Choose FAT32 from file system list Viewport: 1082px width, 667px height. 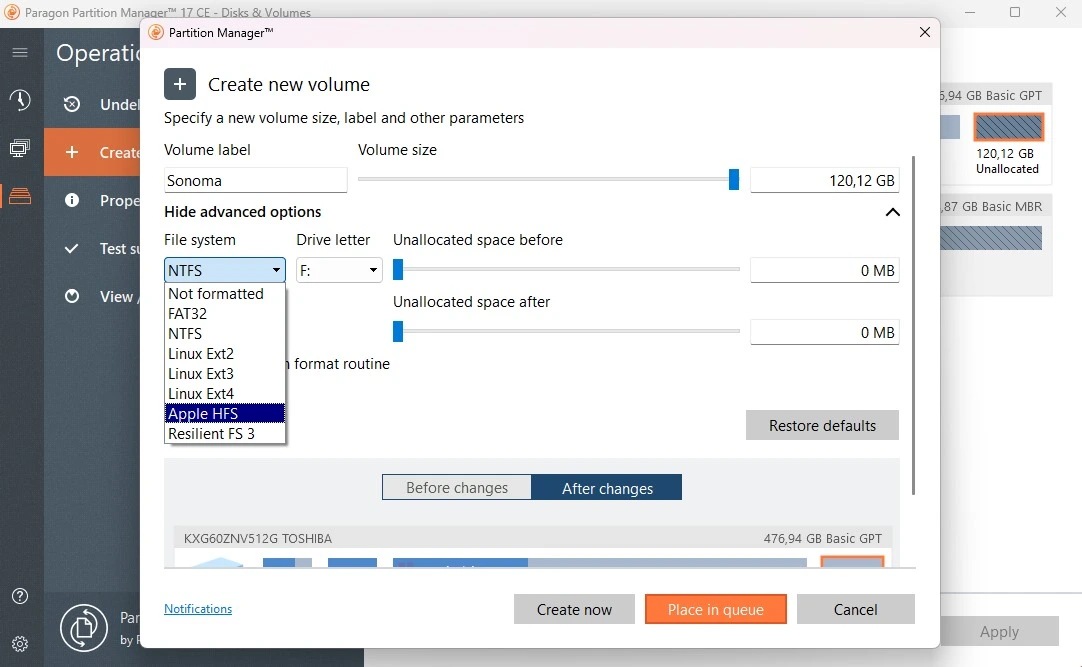click(224, 314)
